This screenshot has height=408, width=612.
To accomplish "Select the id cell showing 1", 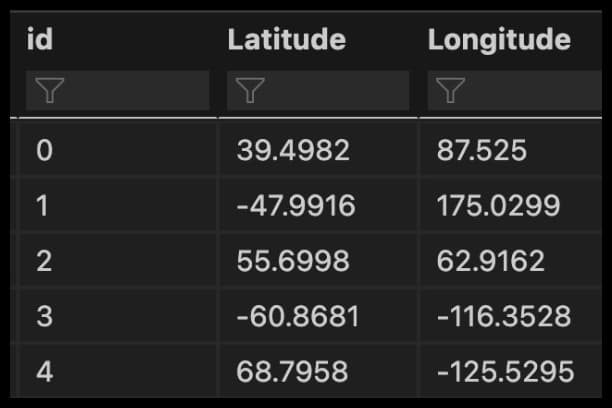I will click(44, 206).
